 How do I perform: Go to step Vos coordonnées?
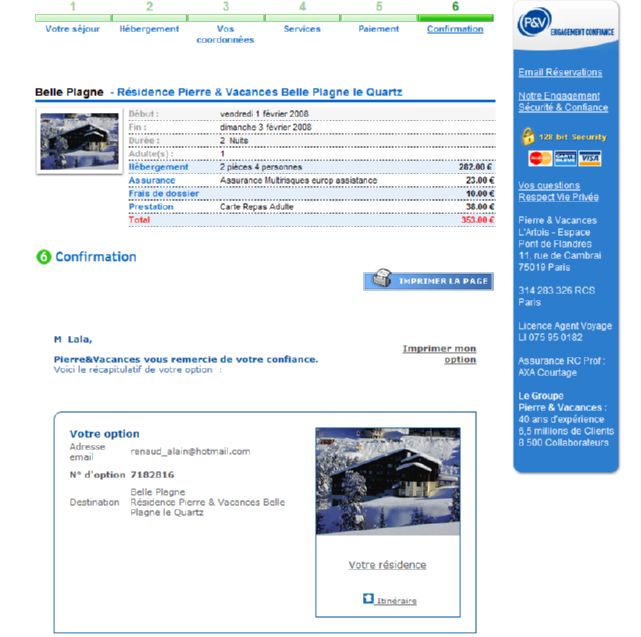225,34
